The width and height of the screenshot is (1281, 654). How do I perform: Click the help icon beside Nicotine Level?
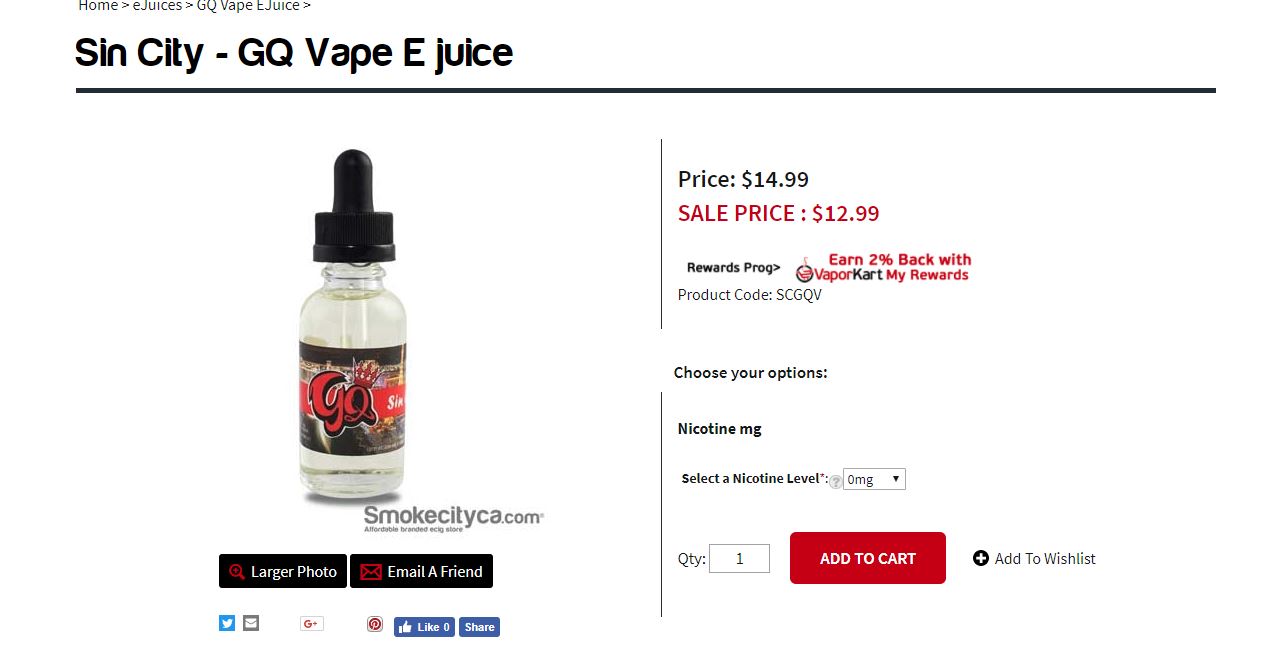point(836,481)
